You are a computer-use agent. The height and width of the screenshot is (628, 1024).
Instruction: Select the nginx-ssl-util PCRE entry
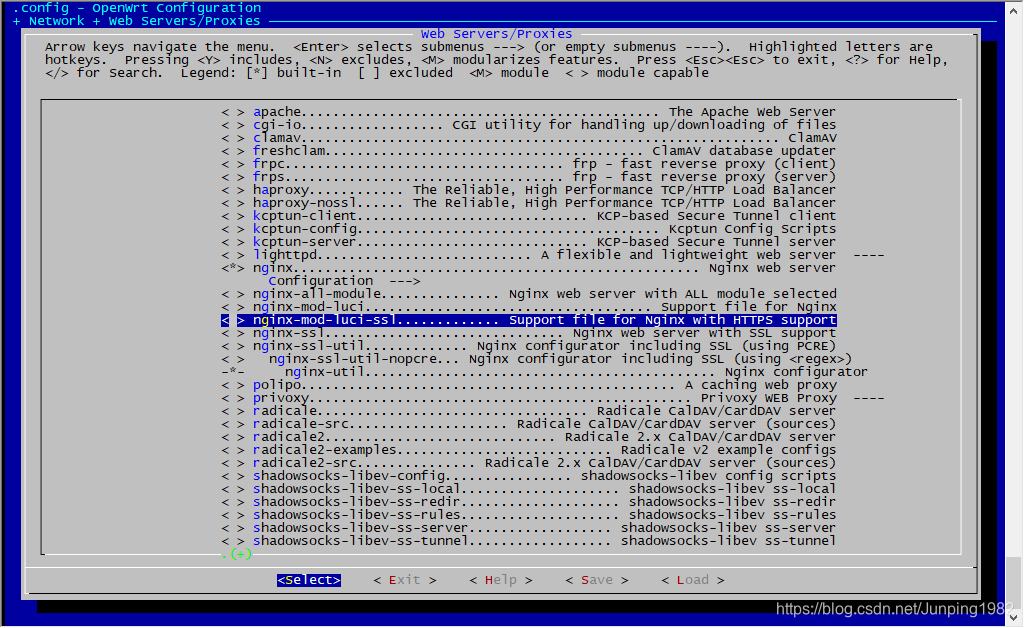point(528,346)
